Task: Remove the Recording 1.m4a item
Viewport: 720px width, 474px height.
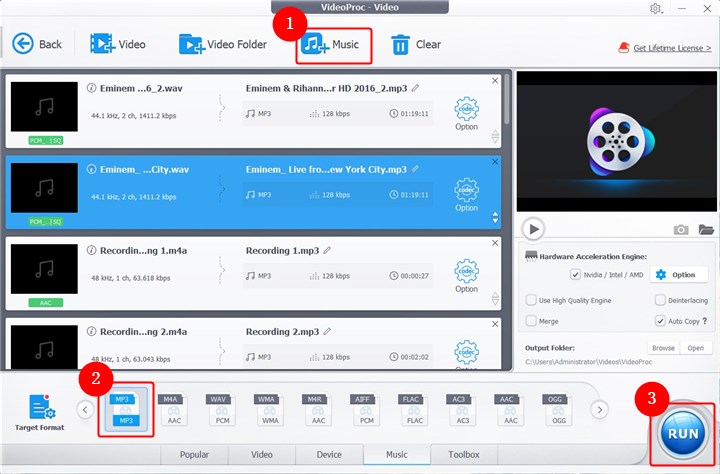Action: pyautogui.click(x=495, y=243)
